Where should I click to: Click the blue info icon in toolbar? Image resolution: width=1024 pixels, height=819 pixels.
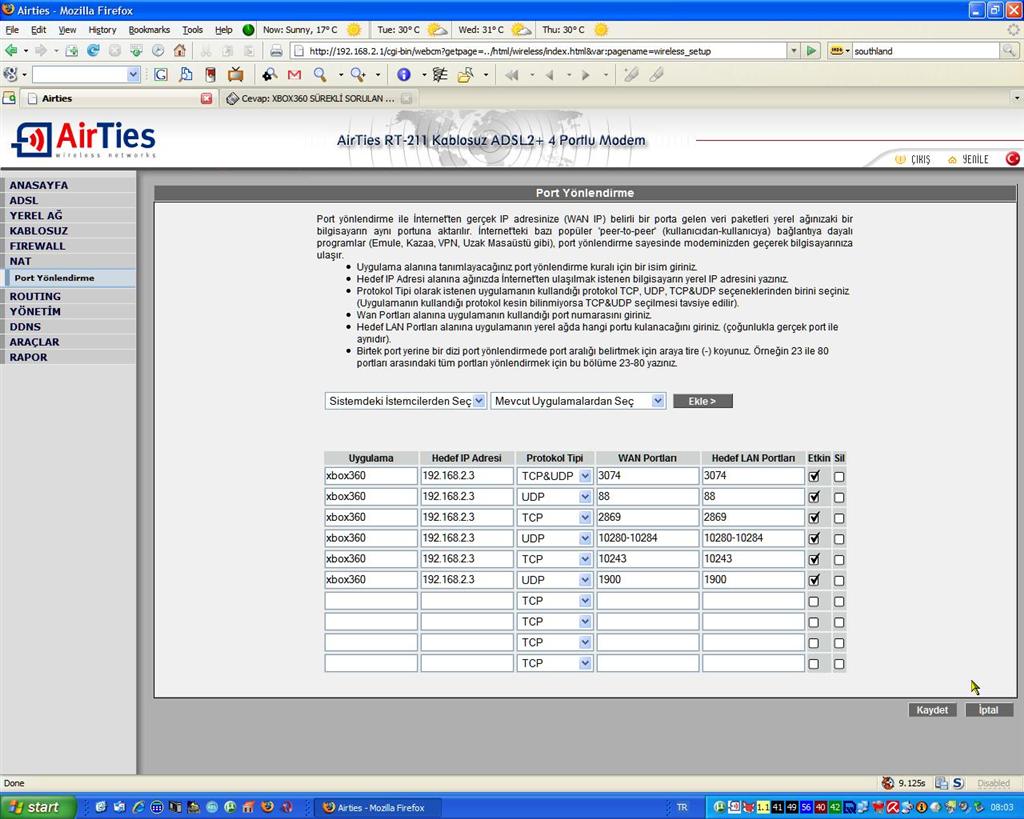(404, 75)
